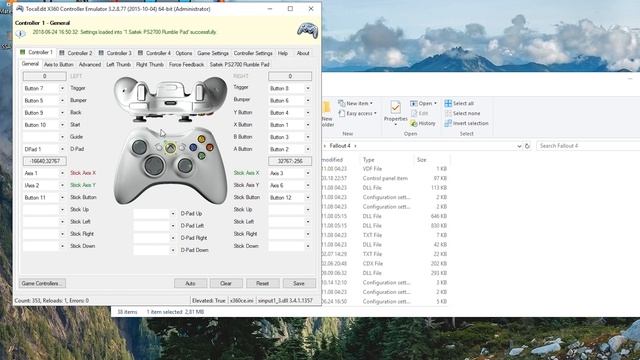Image resolution: width=640 pixels, height=360 pixels.
Task: Click the Control panel item row in Explorer
Action: (384, 178)
